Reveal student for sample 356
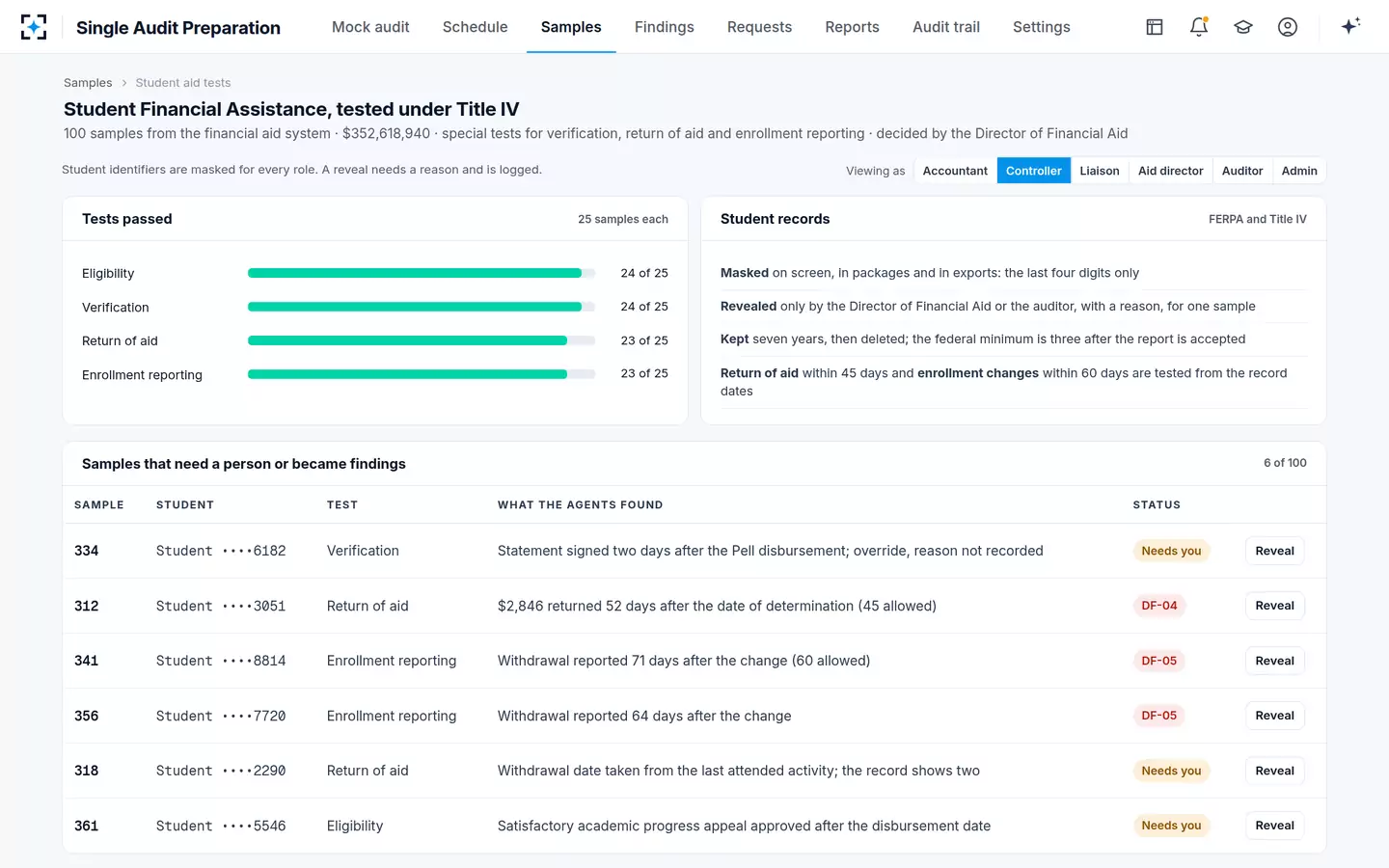The height and width of the screenshot is (868, 1389). click(x=1274, y=716)
